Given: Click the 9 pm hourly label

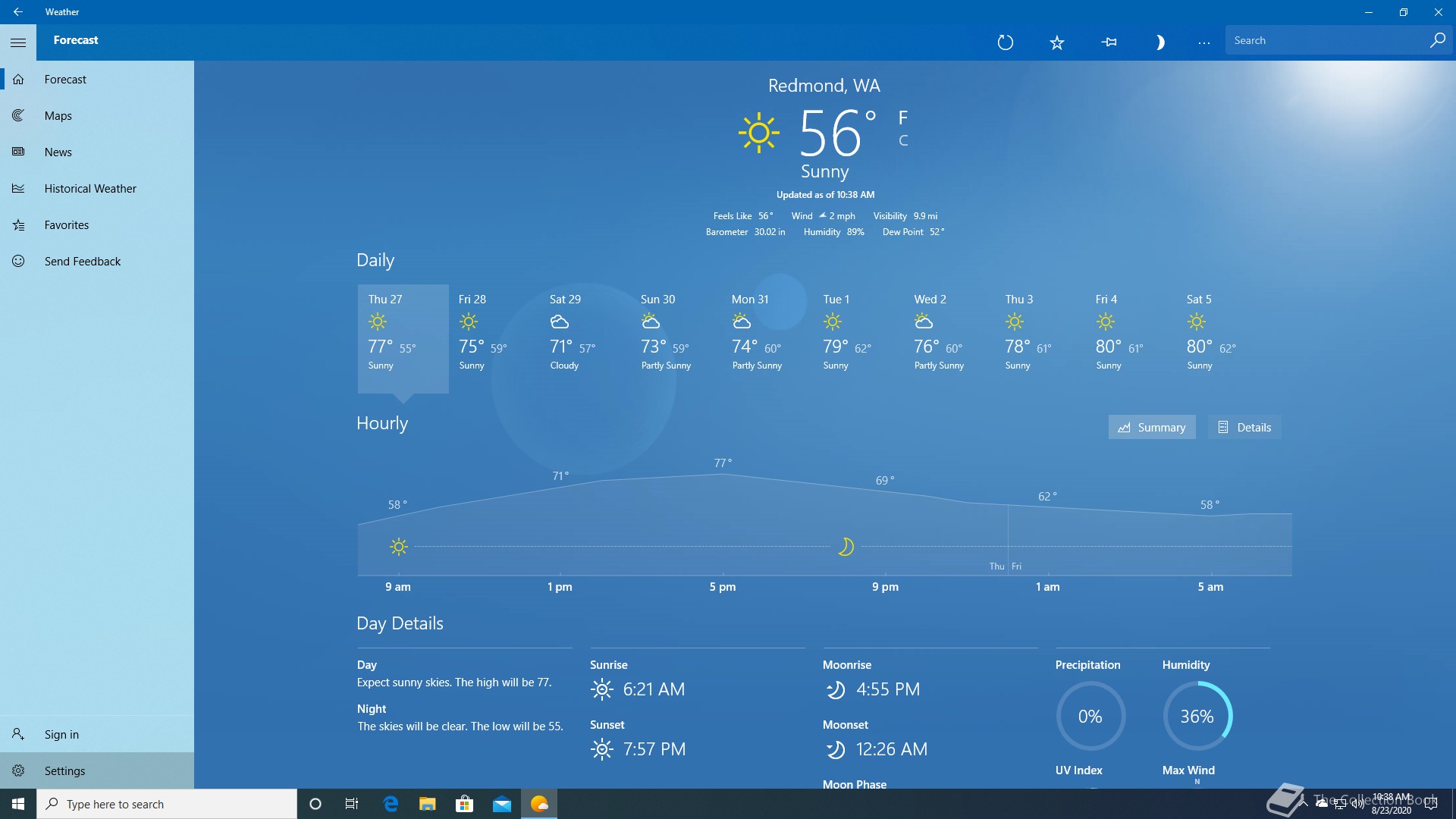Looking at the screenshot, I should [885, 587].
